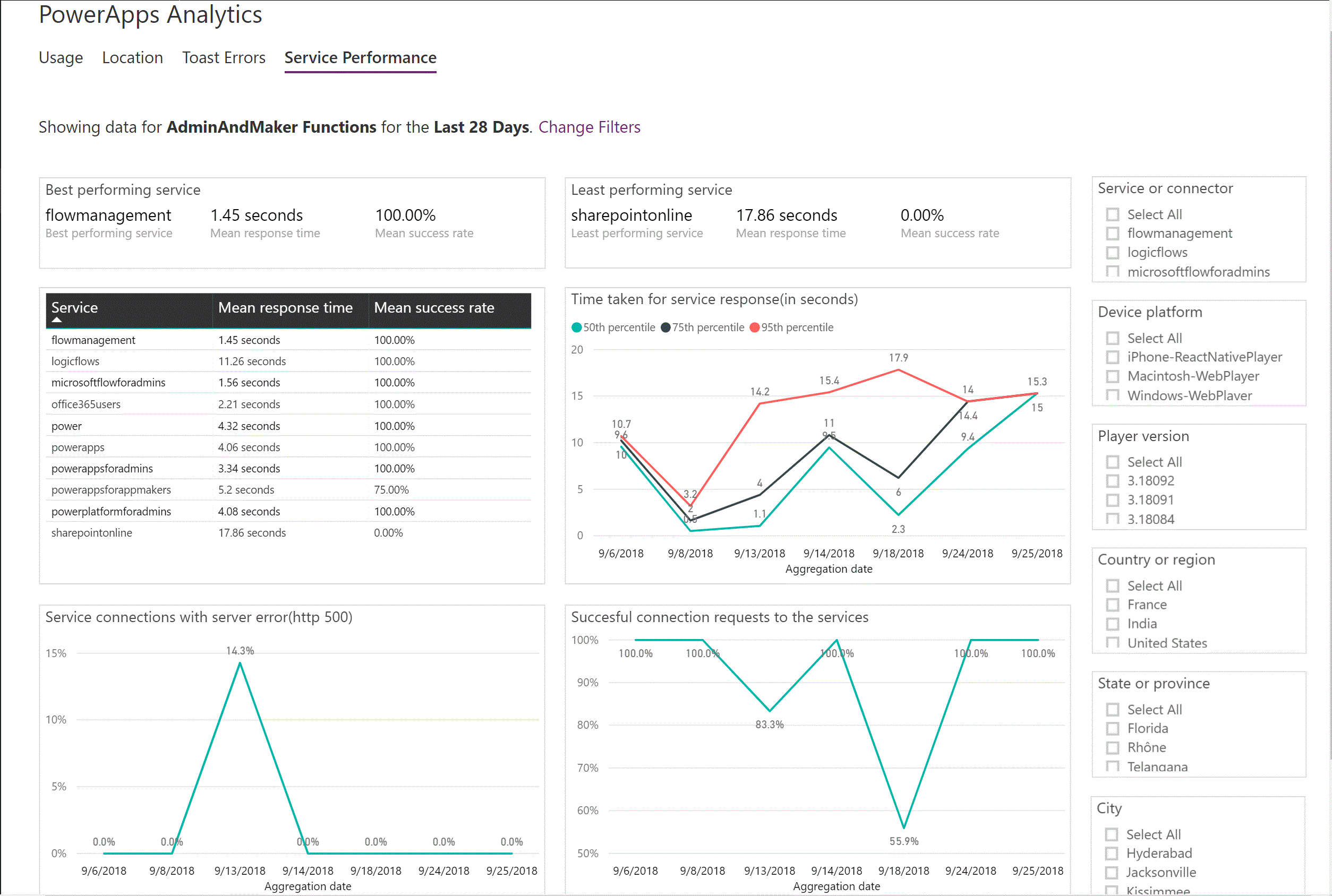The height and width of the screenshot is (896, 1332).
Task: Select the logicflows table row
Action: pos(288,361)
